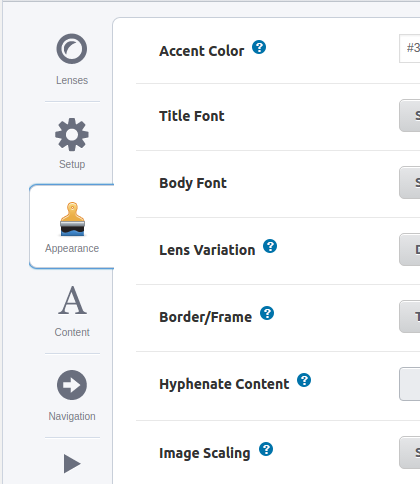
Task: Select the Appearance paintbrush icon
Action: click(72, 219)
